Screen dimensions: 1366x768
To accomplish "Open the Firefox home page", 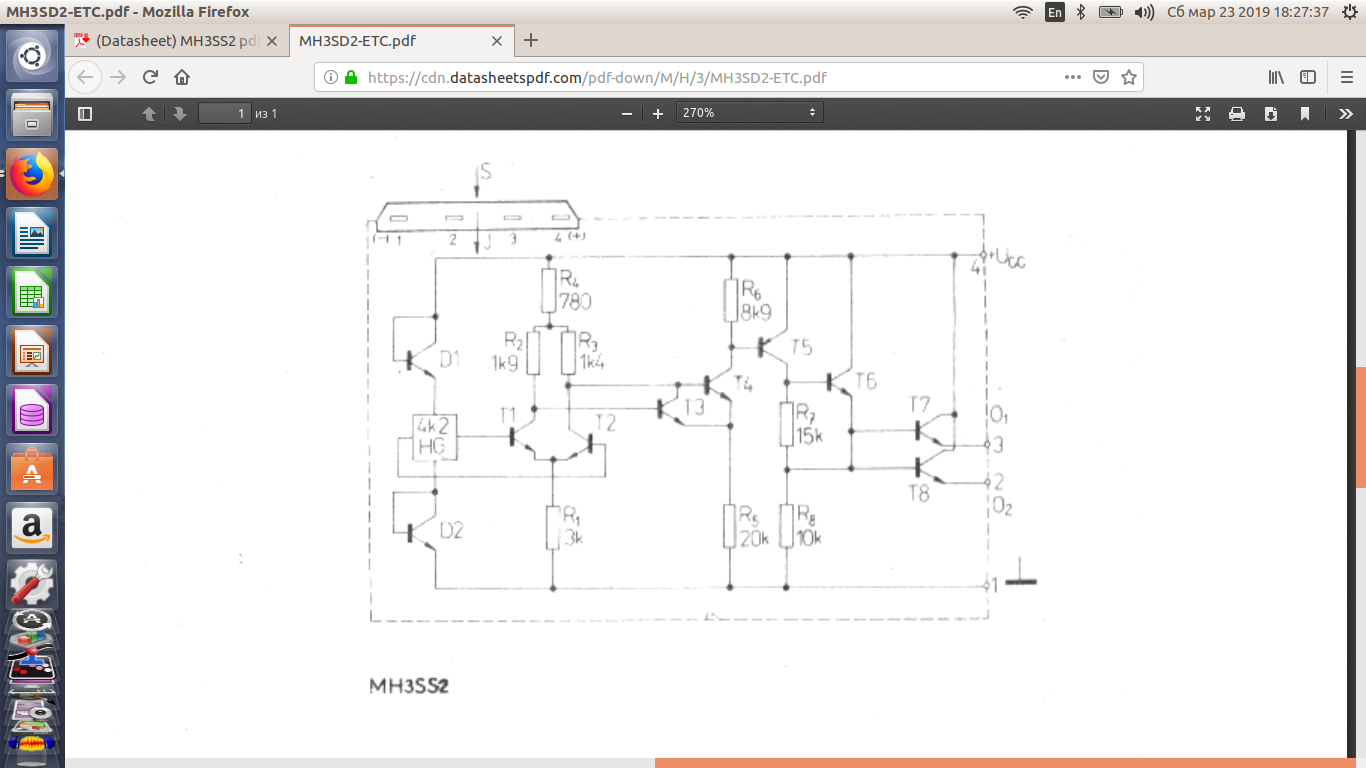I will pyautogui.click(x=182, y=77).
